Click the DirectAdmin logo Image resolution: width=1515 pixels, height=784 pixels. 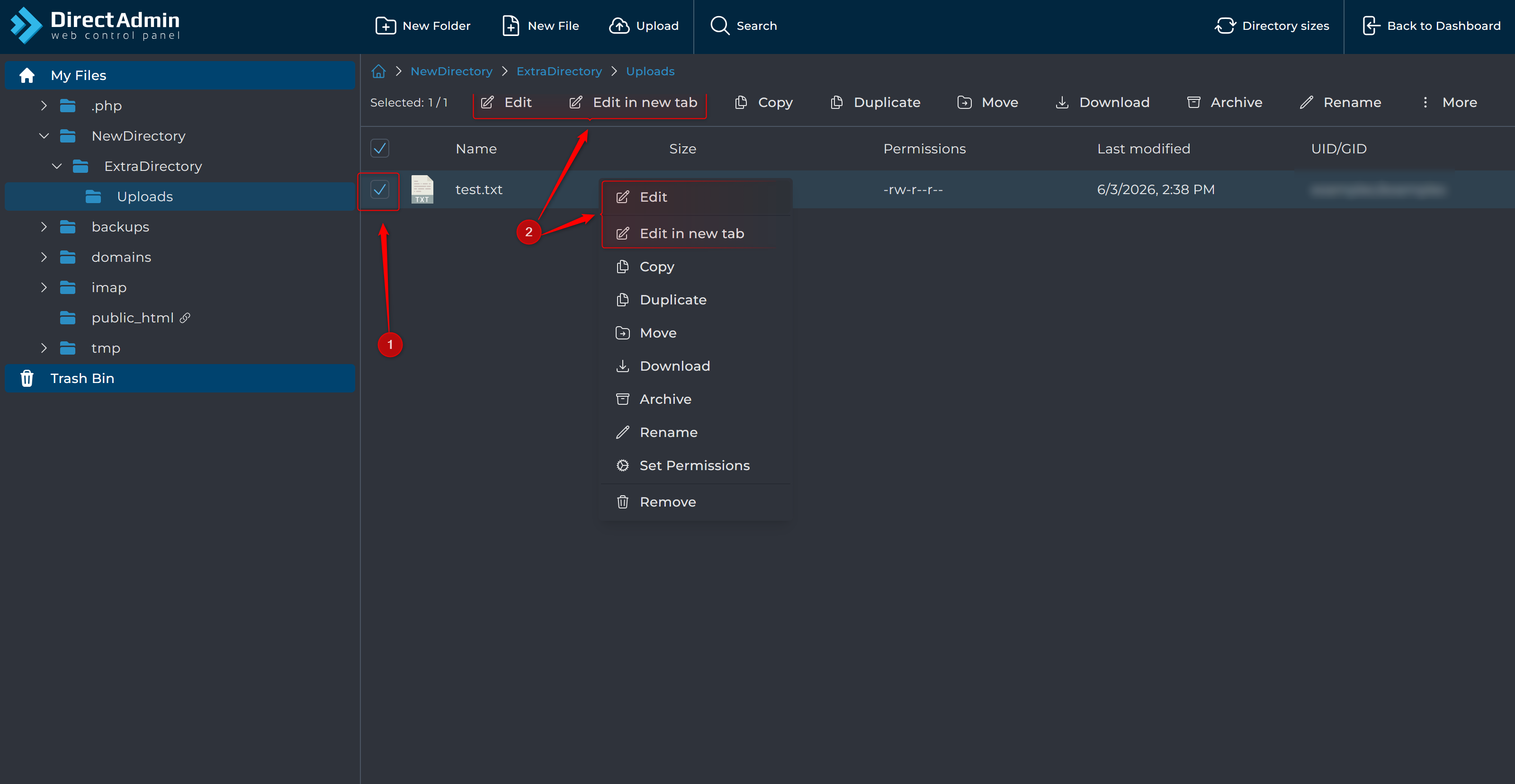95,25
